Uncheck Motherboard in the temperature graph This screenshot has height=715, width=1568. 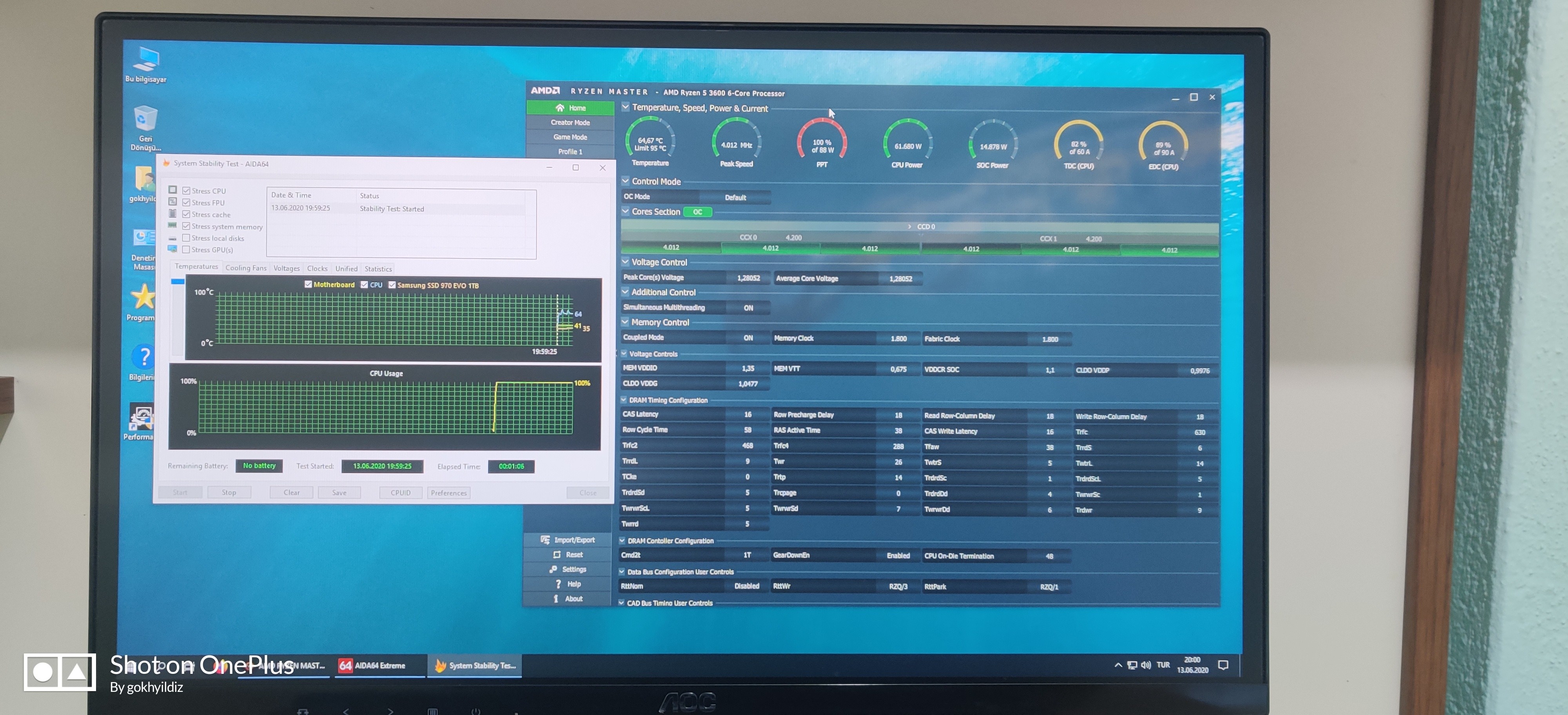pos(308,284)
